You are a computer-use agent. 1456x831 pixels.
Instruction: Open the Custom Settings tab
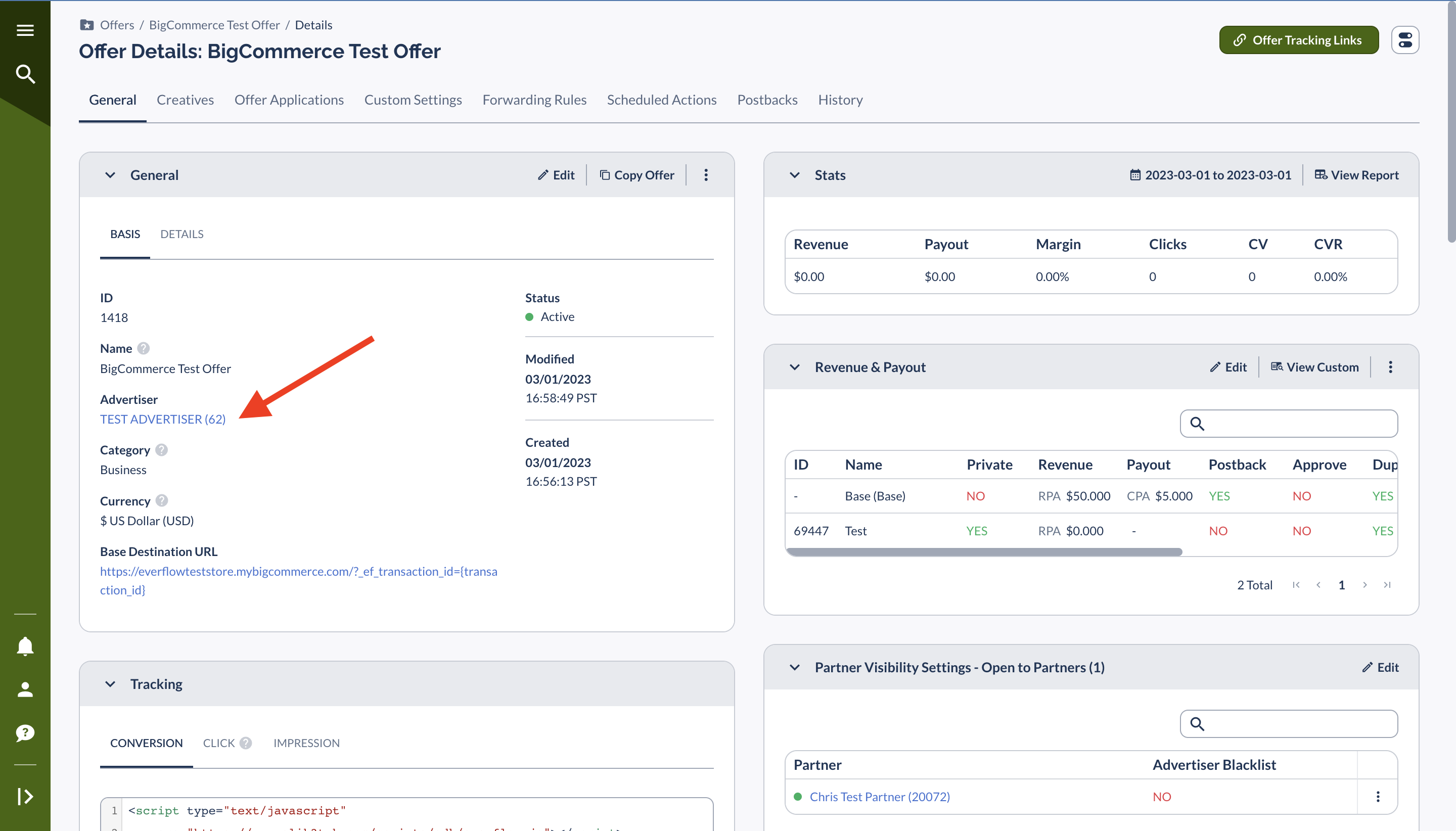(413, 100)
